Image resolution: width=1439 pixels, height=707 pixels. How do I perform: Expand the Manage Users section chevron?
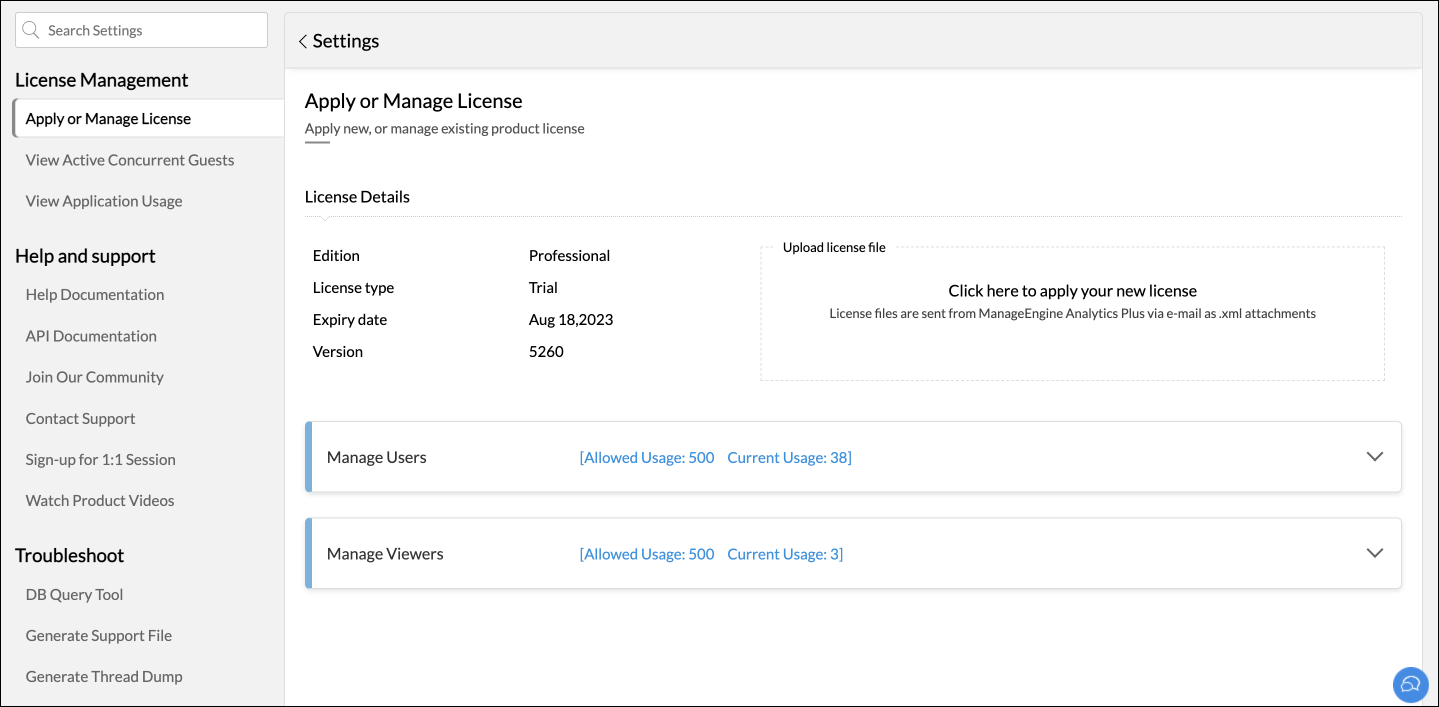pyautogui.click(x=1374, y=457)
